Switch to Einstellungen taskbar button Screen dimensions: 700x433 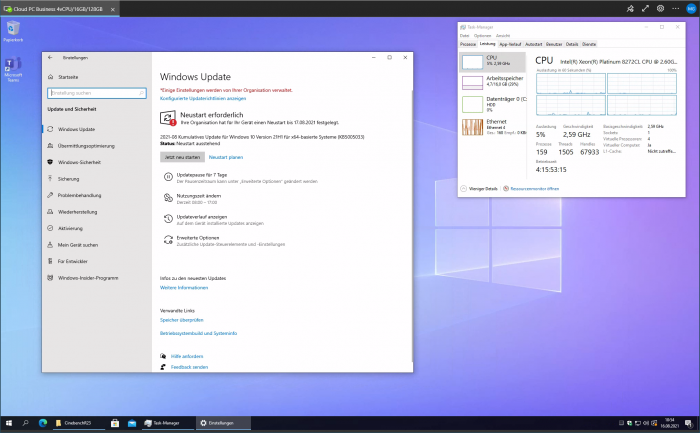coord(222,423)
